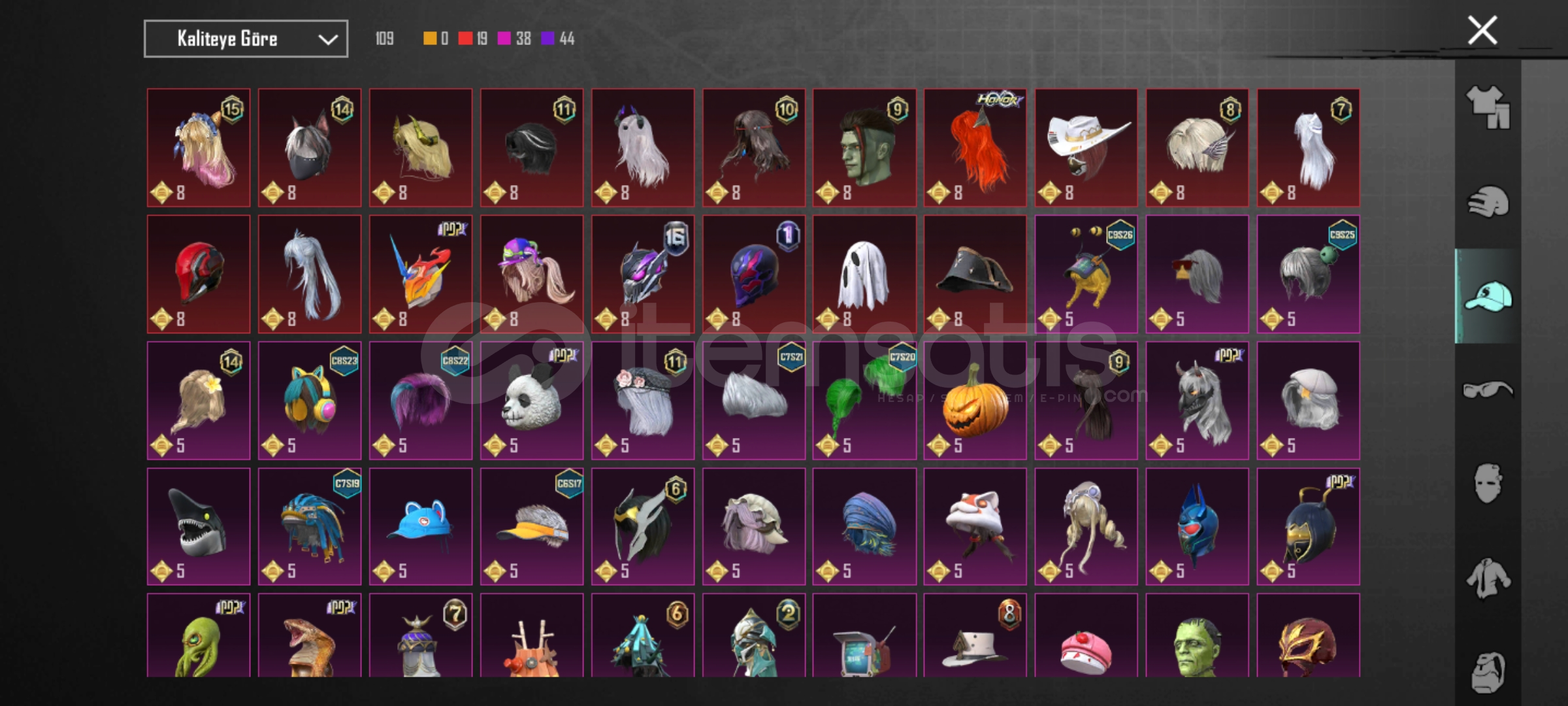Select the white ghost sheet headwear
The height and width of the screenshot is (706, 1568).
[864, 274]
